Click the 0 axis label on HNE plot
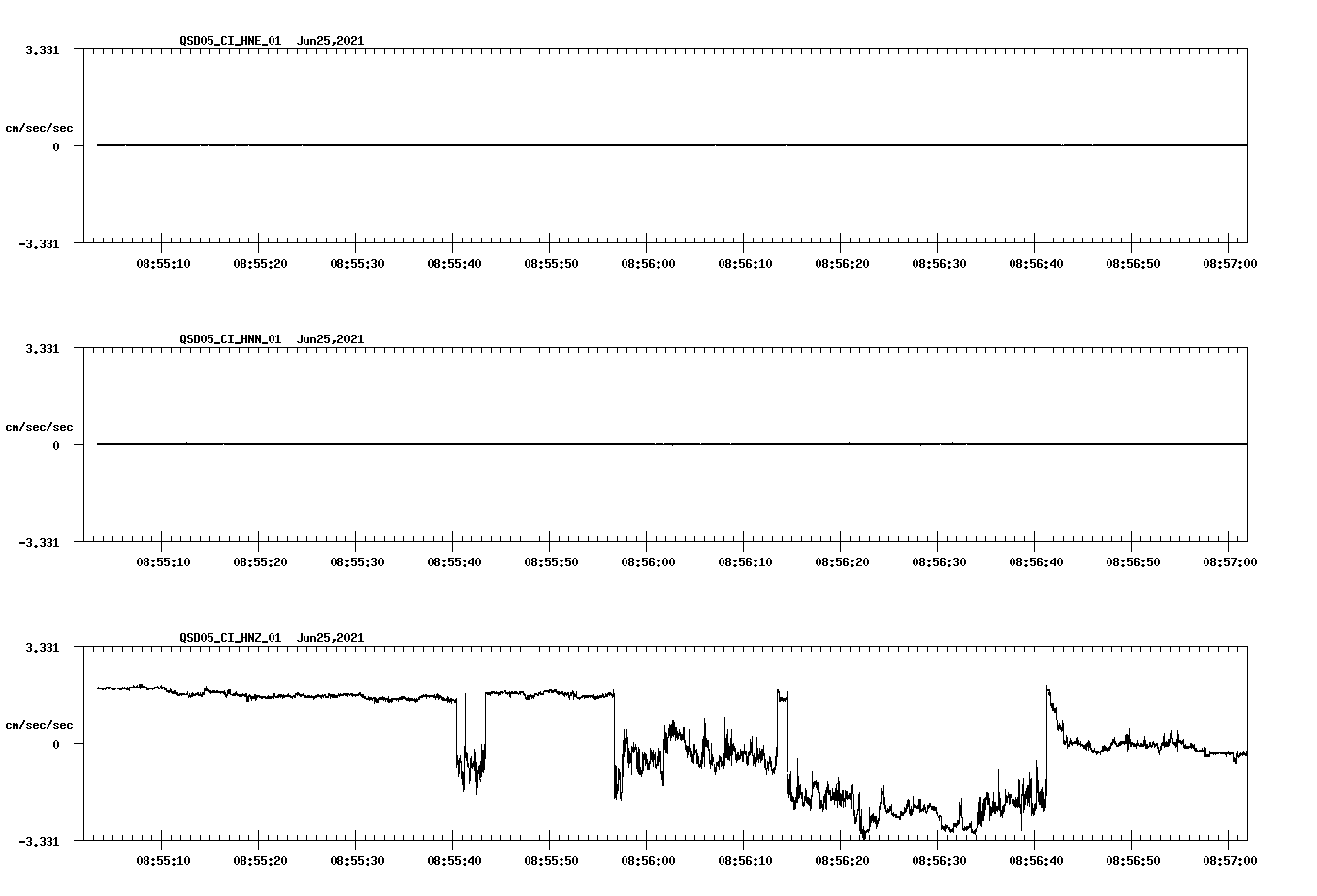 point(56,146)
